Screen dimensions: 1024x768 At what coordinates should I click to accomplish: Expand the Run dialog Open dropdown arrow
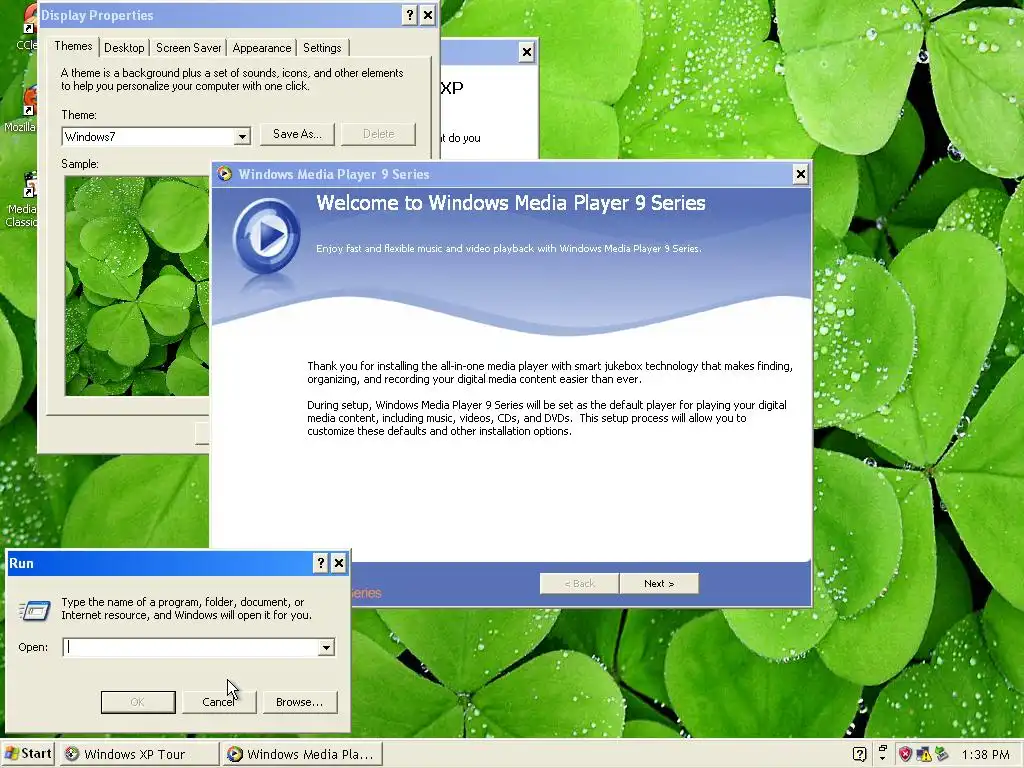click(326, 647)
